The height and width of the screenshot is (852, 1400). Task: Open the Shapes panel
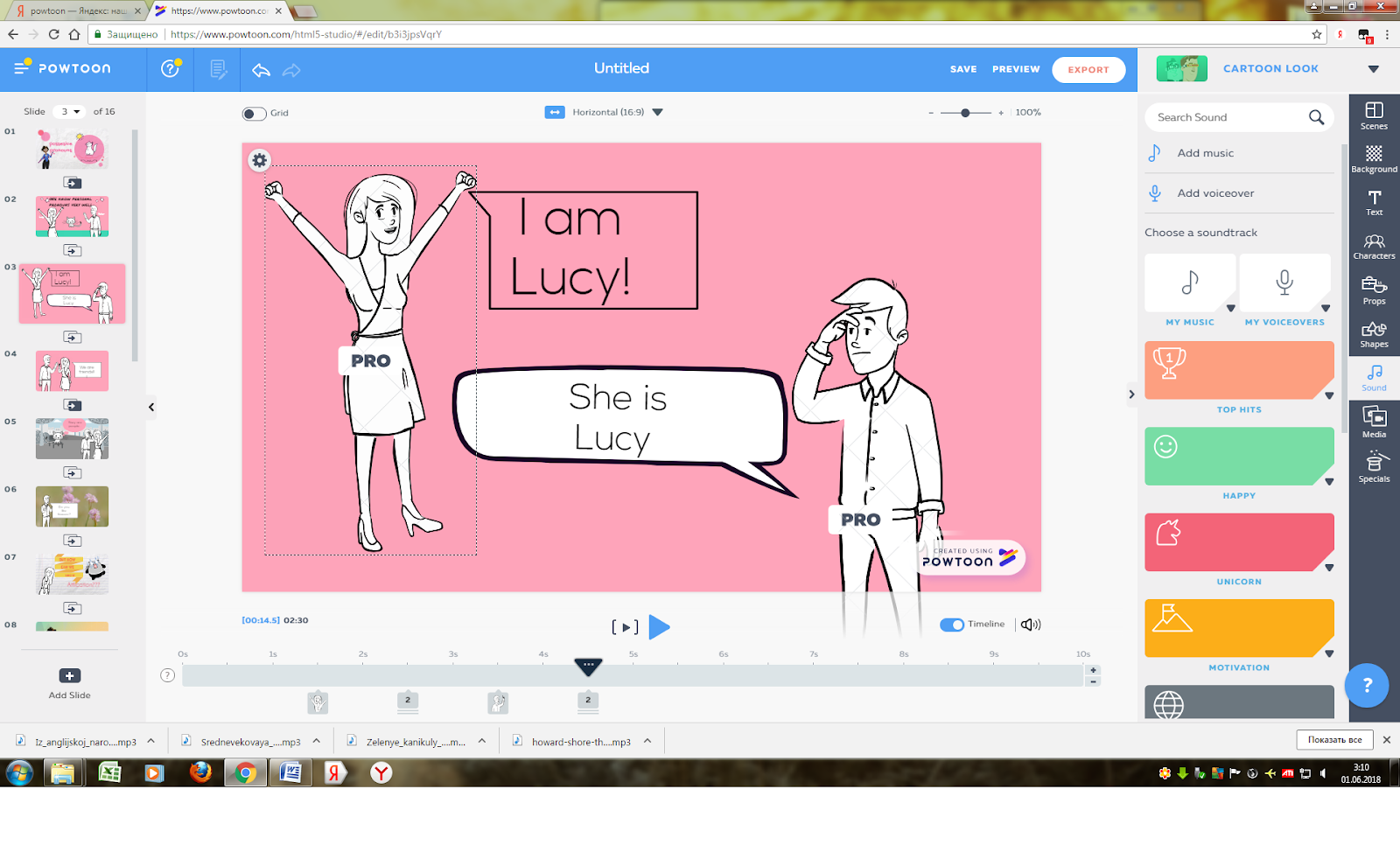pos(1374,334)
